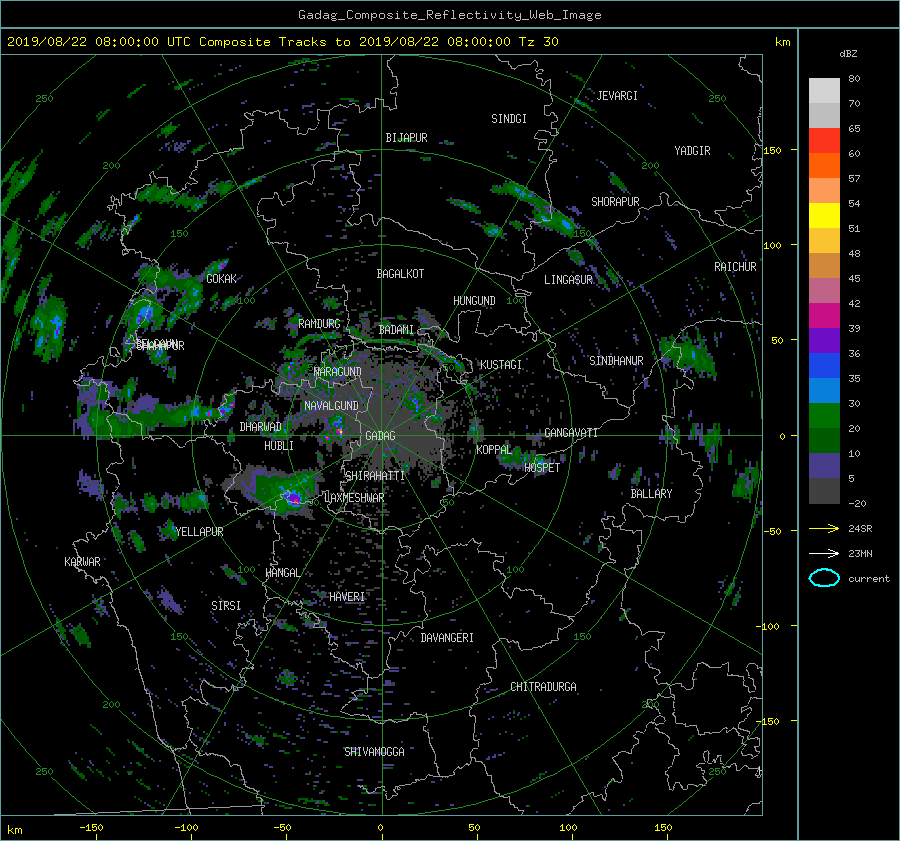Click the JEVARGI city label
The width and height of the screenshot is (900, 841).
pos(617,96)
